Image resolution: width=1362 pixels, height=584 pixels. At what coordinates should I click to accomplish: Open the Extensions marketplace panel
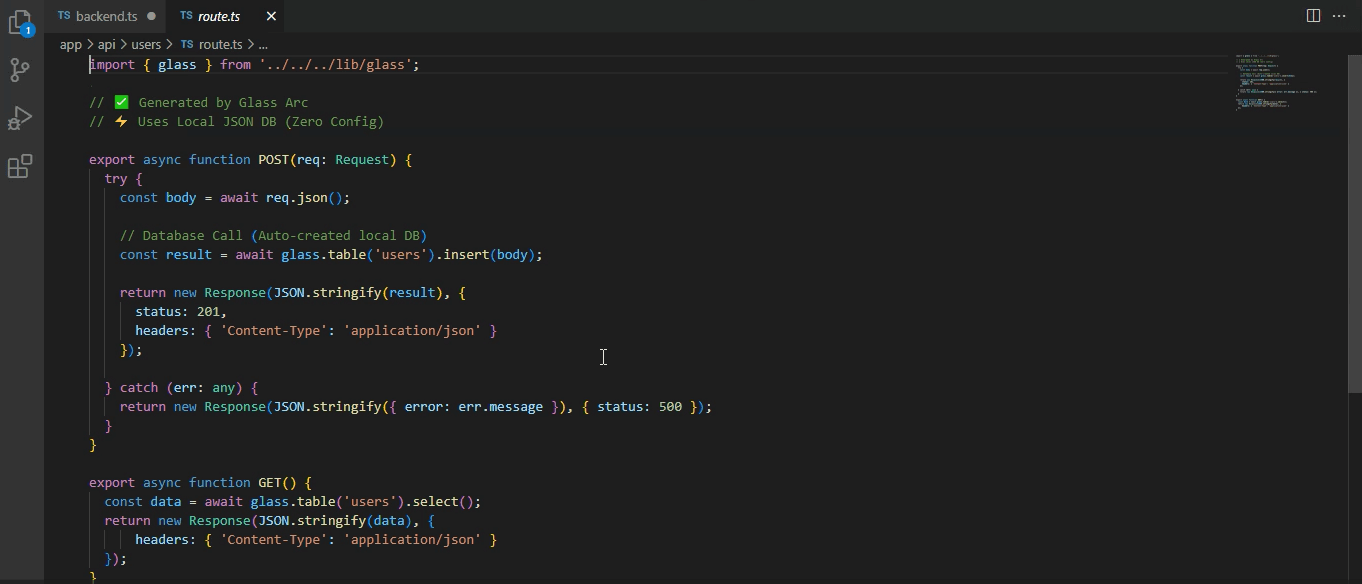pyautogui.click(x=20, y=166)
